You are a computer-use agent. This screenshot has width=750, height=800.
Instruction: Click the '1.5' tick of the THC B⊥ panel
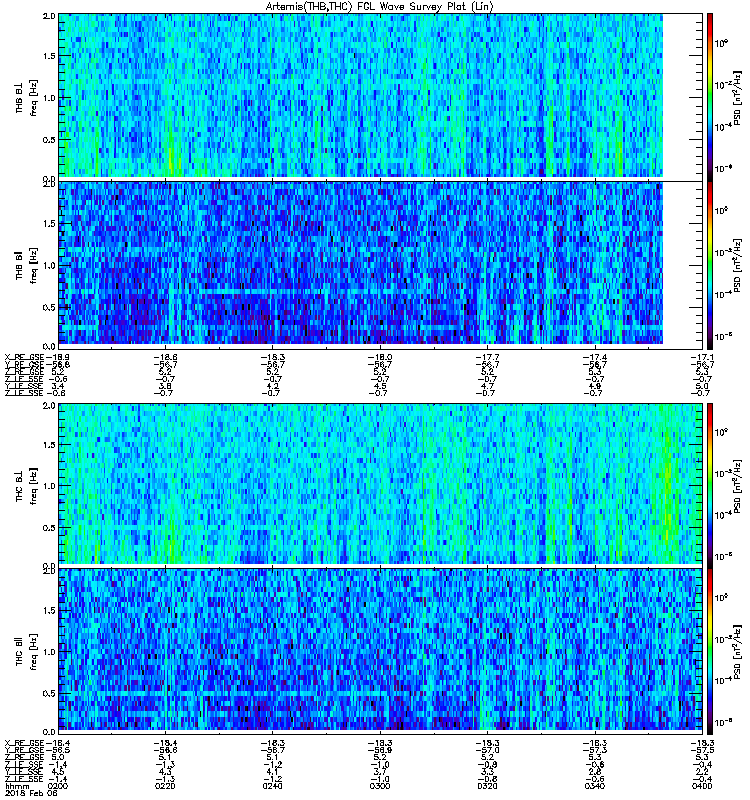click(x=49, y=445)
